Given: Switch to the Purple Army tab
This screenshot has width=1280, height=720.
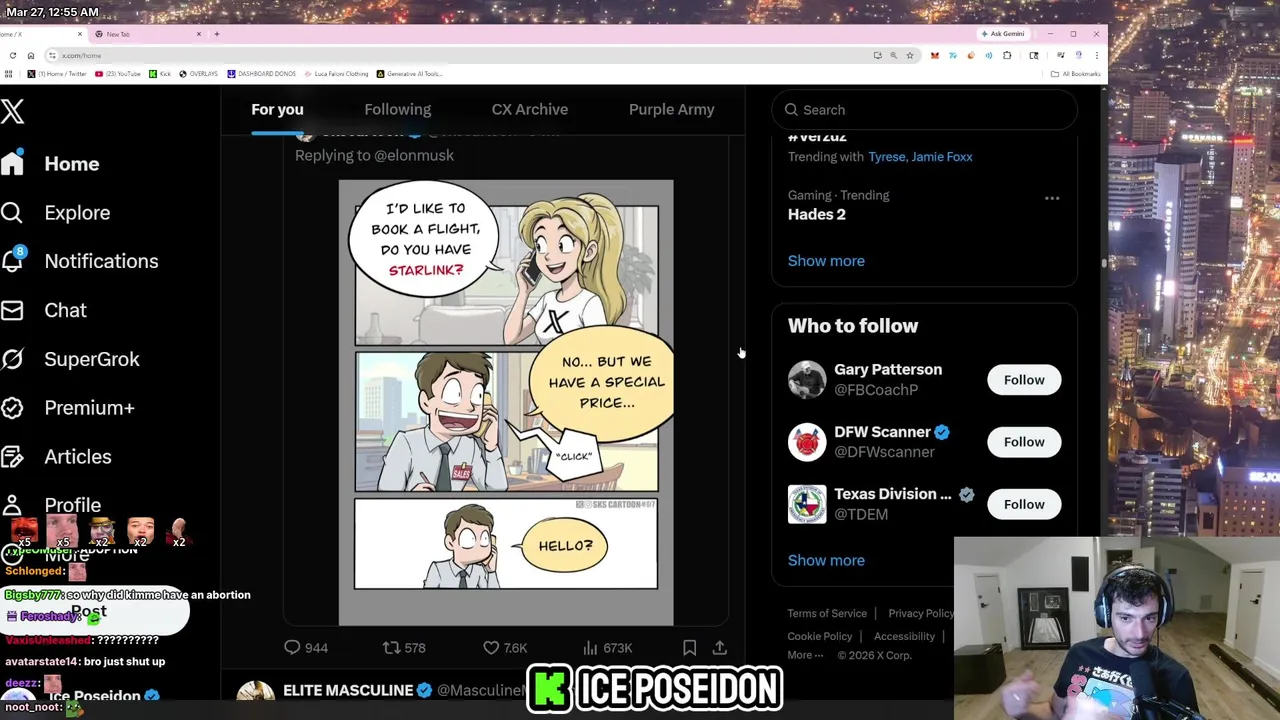Looking at the screenshot, I should point(671,109).
